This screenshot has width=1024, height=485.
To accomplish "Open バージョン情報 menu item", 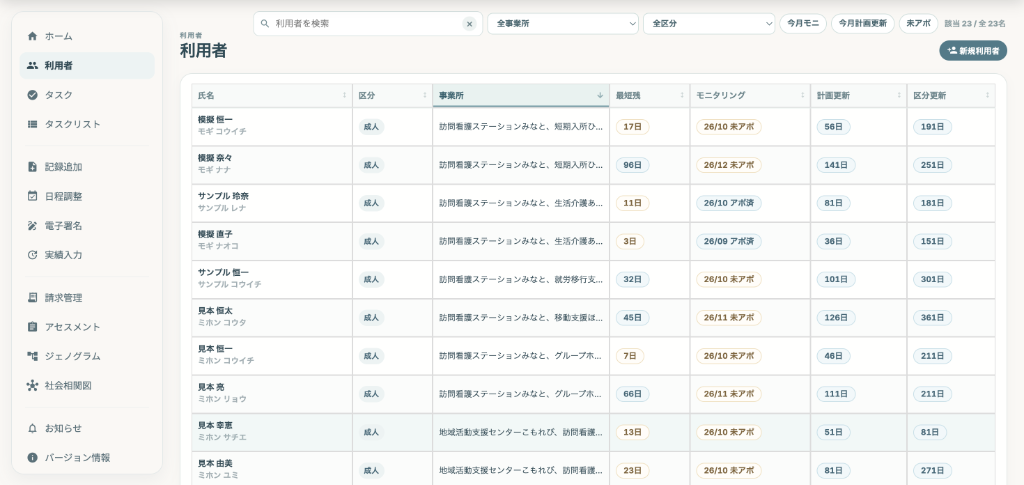I will [x=87, y=458].
